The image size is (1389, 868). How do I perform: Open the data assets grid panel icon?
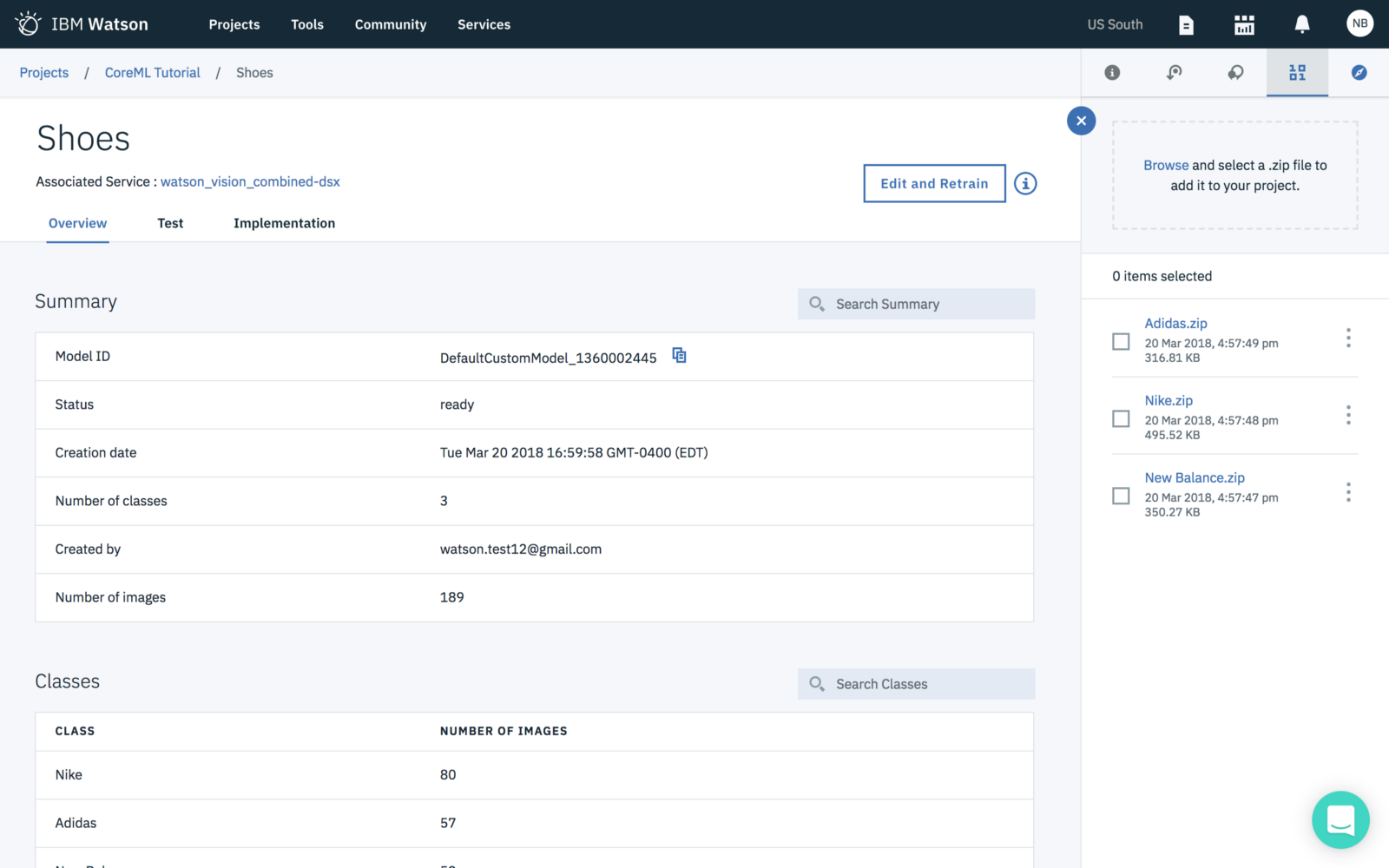point(1297,73)
